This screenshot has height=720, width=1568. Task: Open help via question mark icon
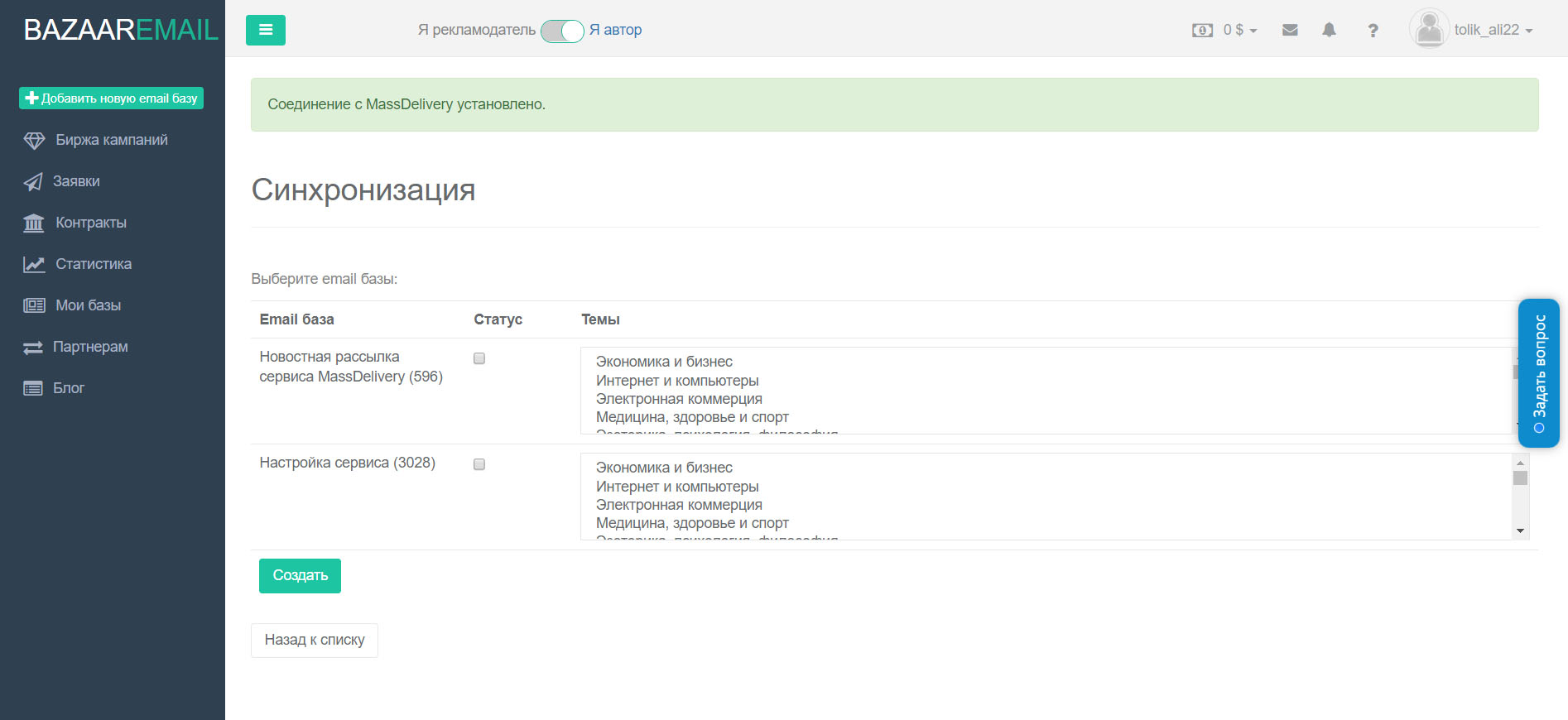(1373, 31)
